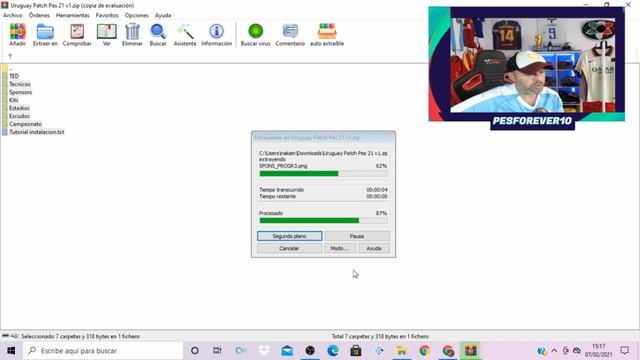640x360 pixels.
Task: Open the Windows Start menu
Action: click(x=11, y=351)
